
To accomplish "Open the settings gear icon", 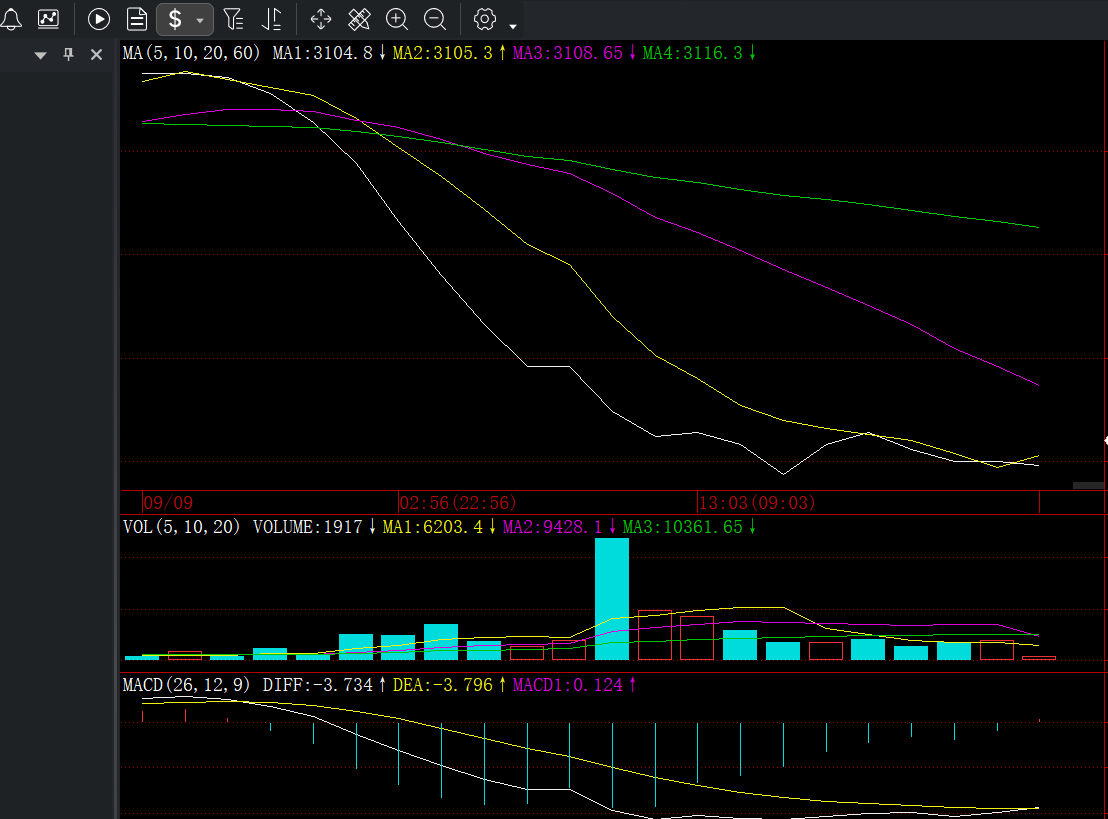I will (x=485, y=19).
